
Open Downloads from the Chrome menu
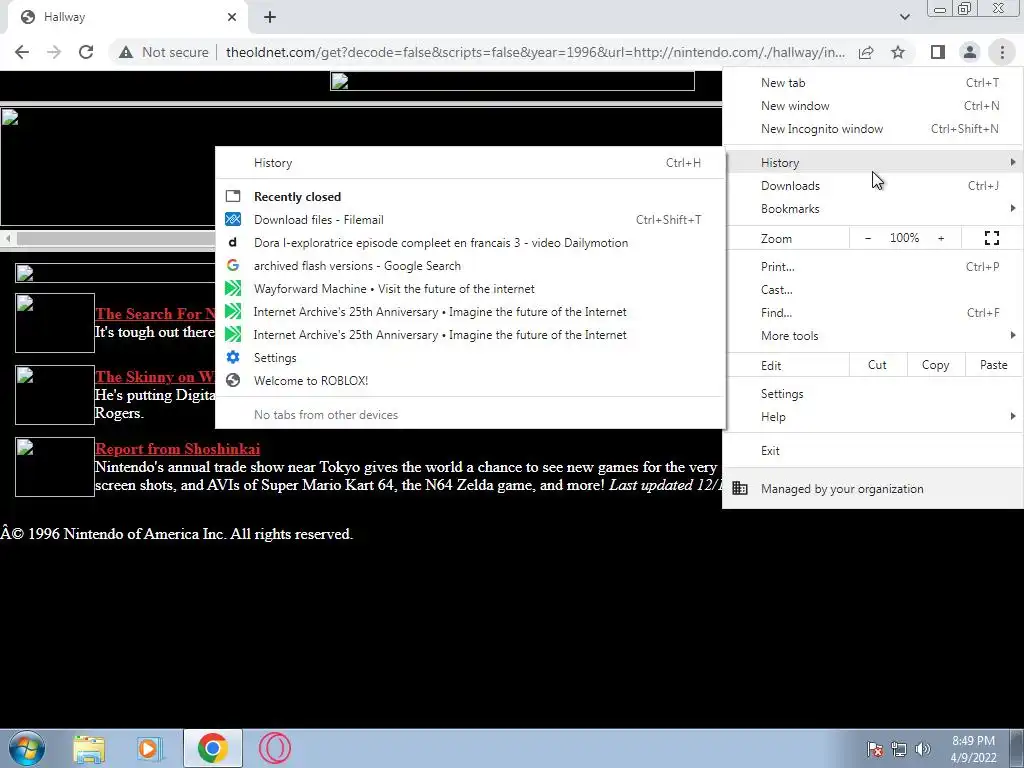pos(872,185)
